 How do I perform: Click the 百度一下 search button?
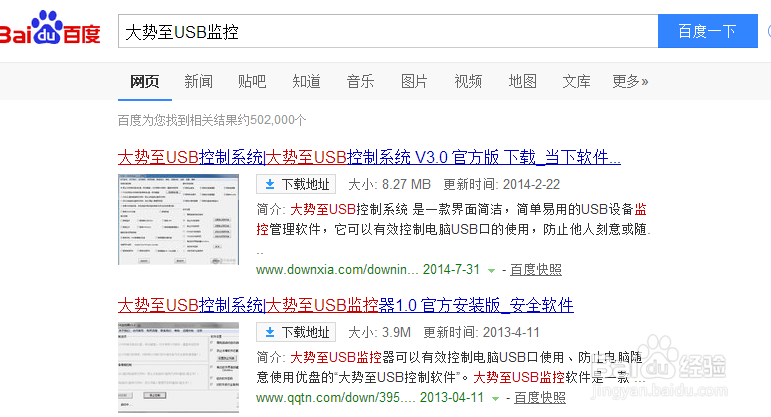click(x=708, y=31)
